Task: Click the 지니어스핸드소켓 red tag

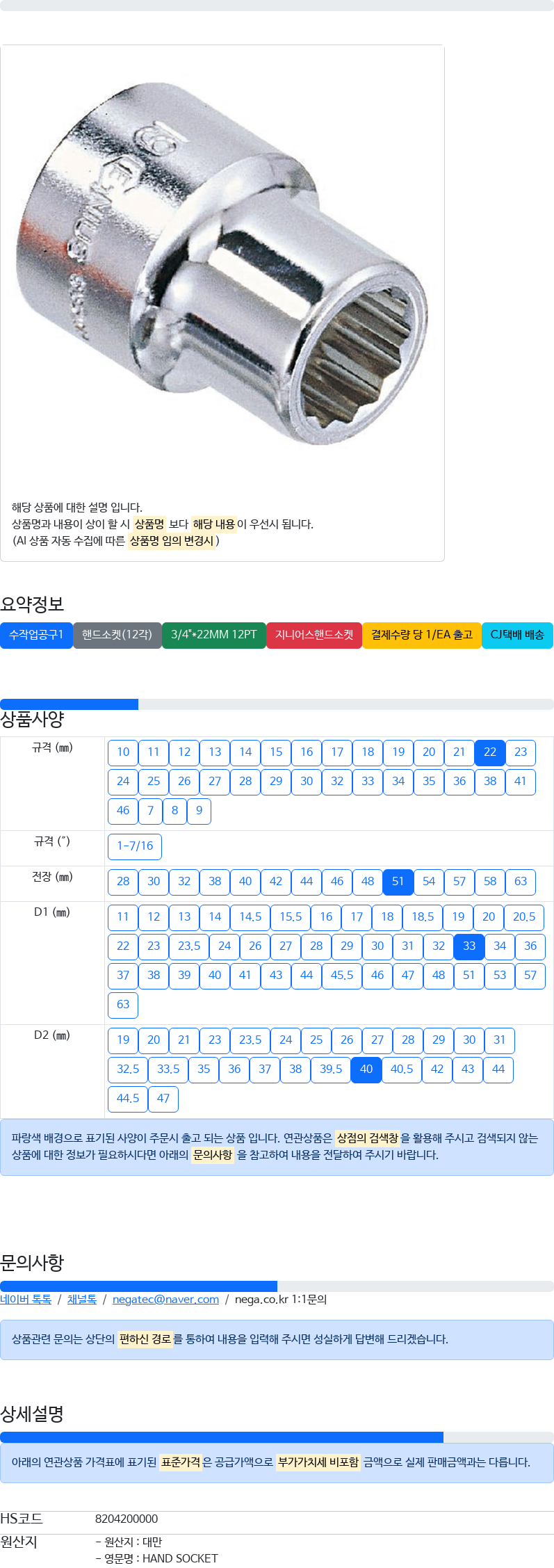Action: (x=314, y=635)
